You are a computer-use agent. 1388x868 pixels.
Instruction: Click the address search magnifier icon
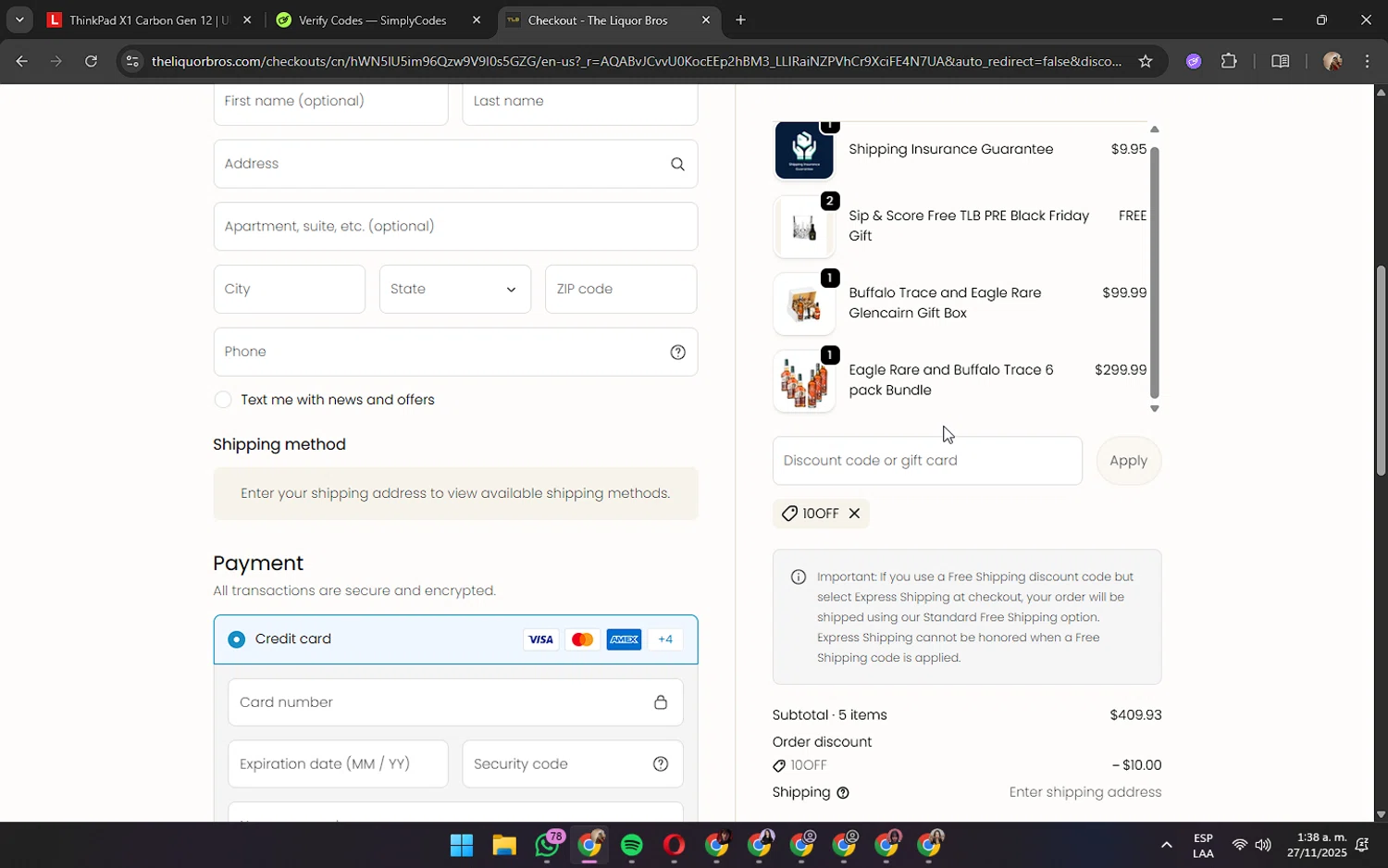pos(677,164)
